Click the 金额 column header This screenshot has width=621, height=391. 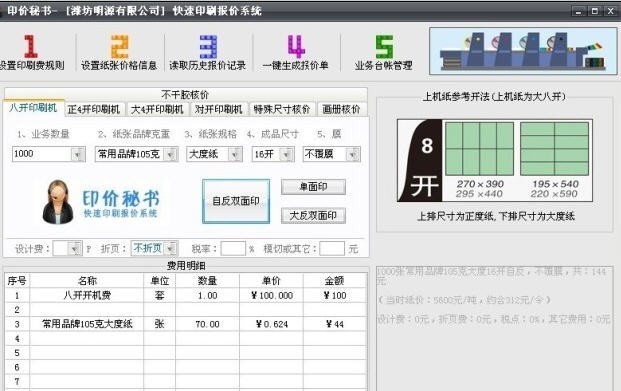(335, 280)
